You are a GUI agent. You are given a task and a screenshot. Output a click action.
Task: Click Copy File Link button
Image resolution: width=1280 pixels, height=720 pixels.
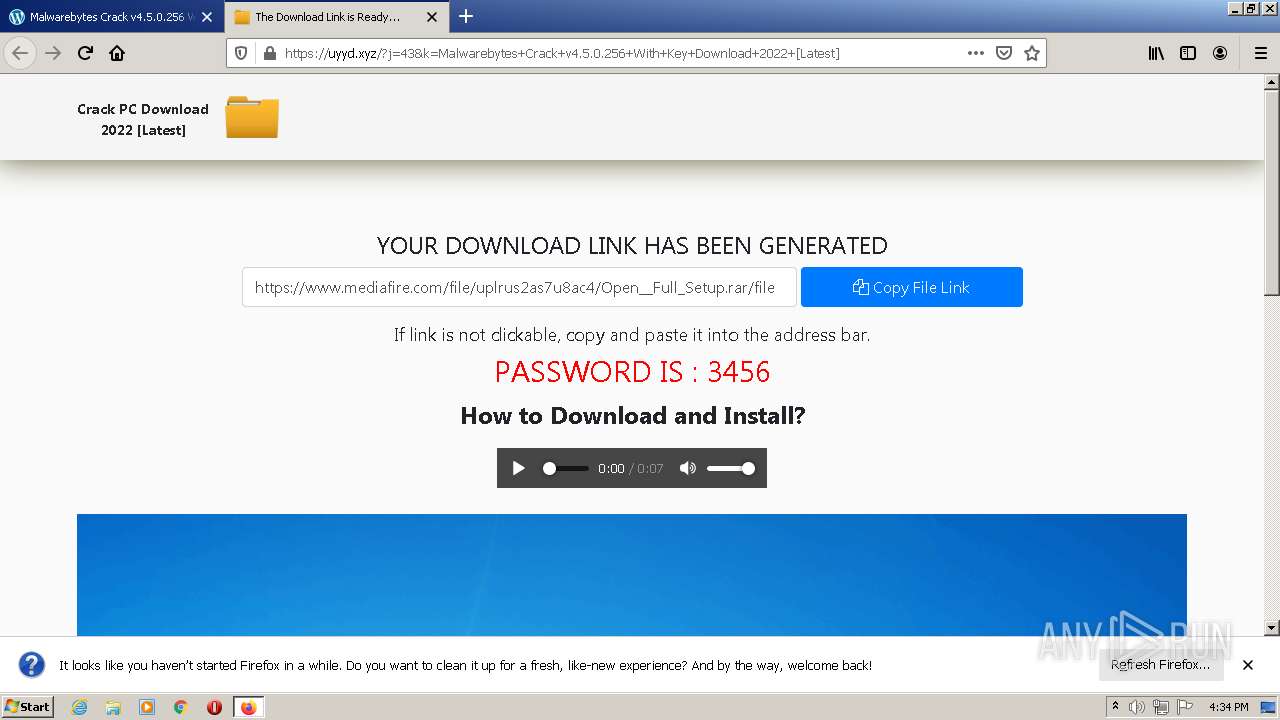tap(912, 287)
